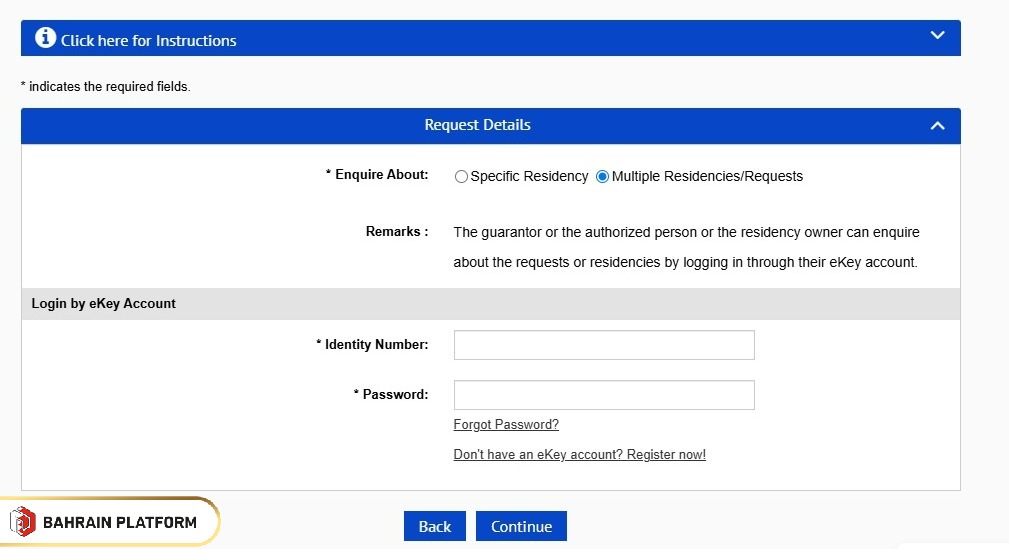Focus the Password input field
This screenshot has width=1009, height=549.
click(x=604, y=395)
